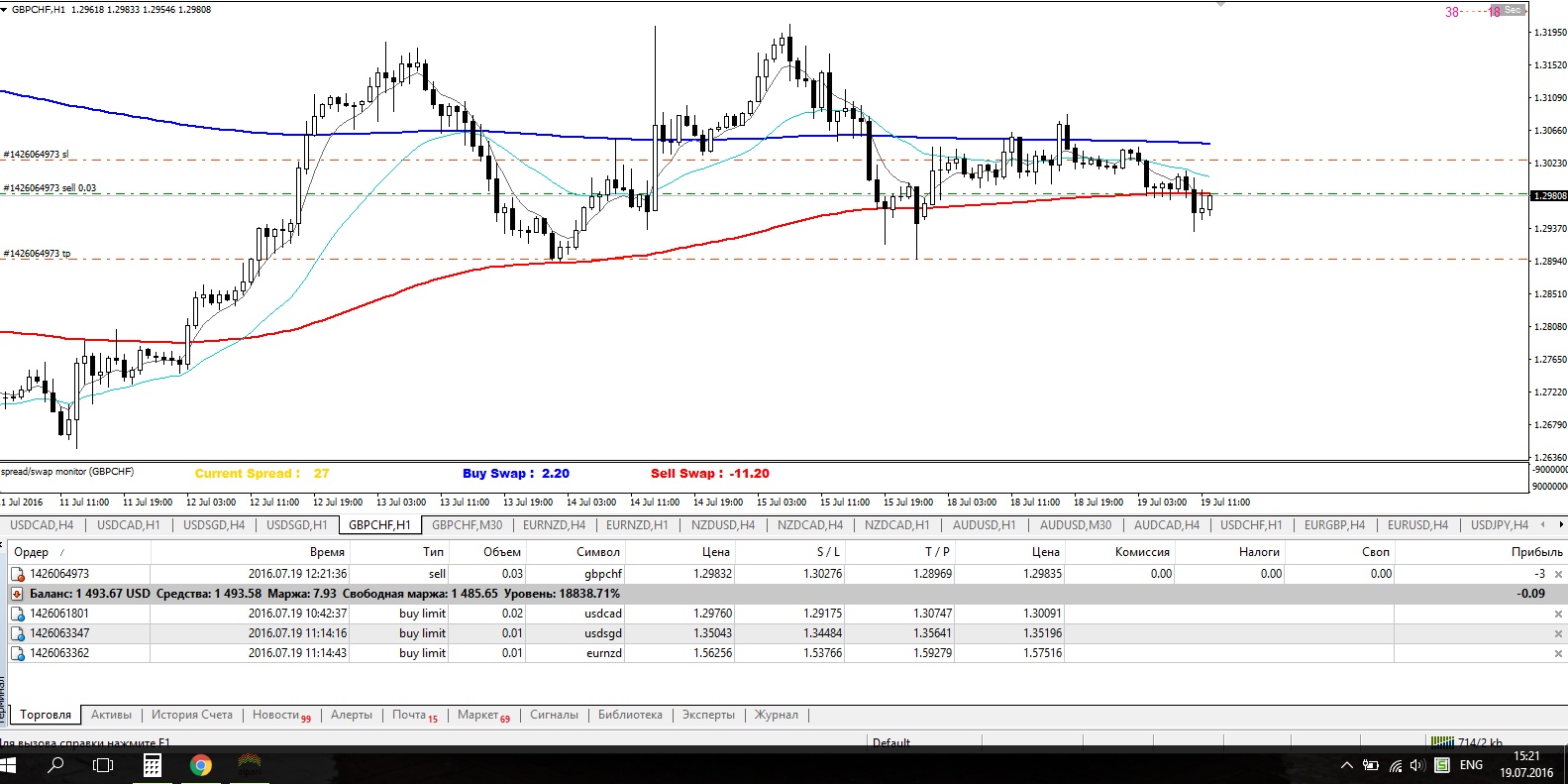
Task: Switch to NZDCAD,H4 chart tab
Action: coord(810,525)
